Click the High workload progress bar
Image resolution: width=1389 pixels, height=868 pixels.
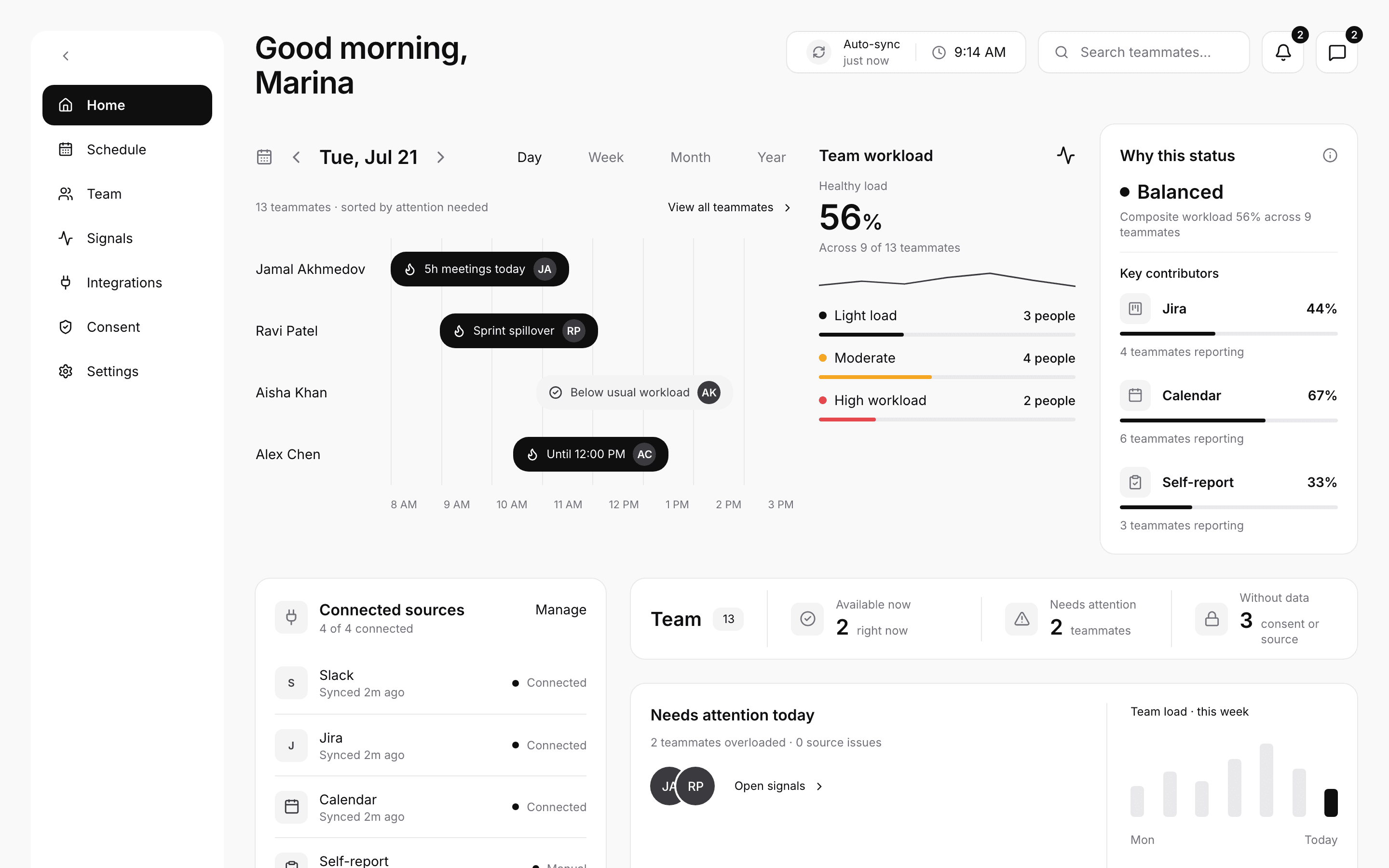(x=947, y=420)
